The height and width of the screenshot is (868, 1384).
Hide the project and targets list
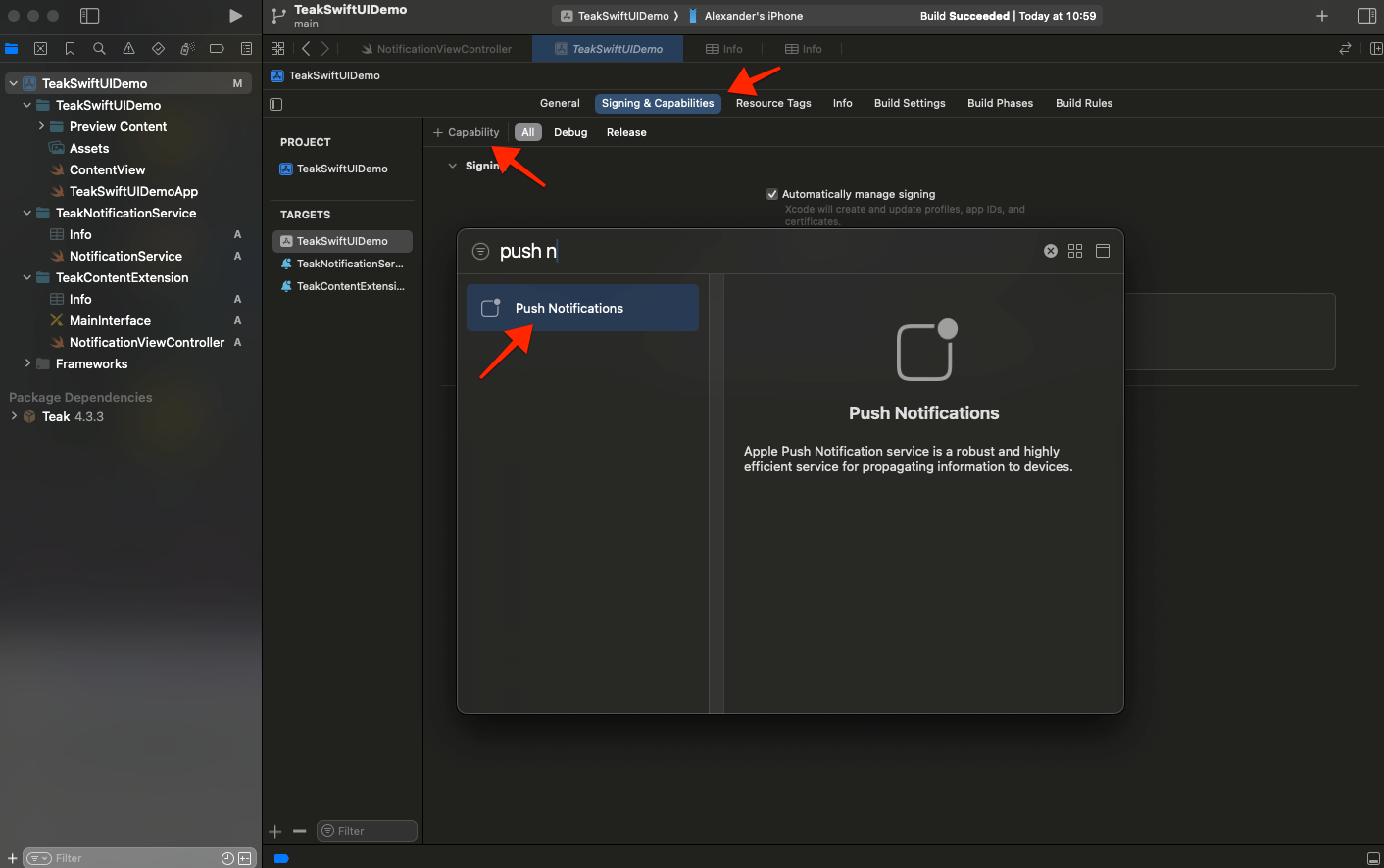276,104
